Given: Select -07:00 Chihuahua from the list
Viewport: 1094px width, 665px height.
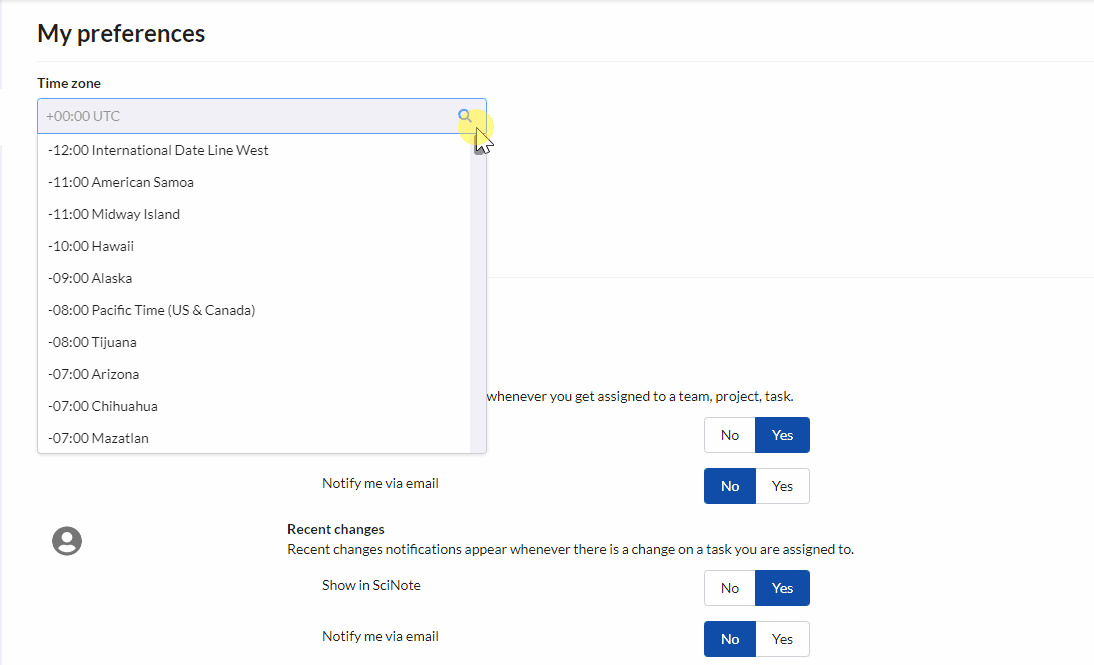Looking at the screenshot, I should [x=103, y=406].
